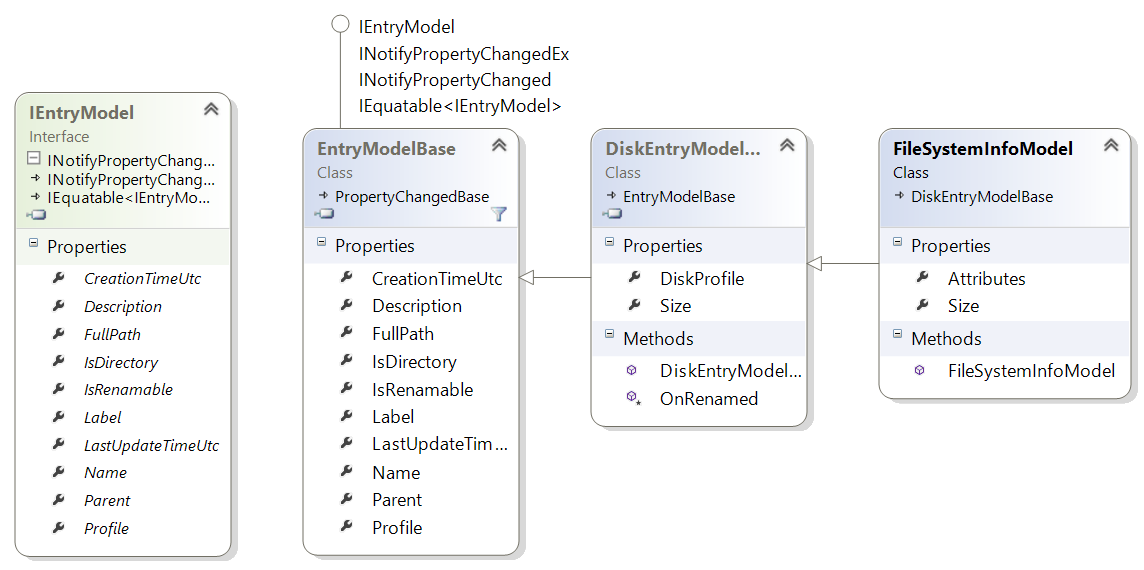
Task: Select Attributes property name
Action: (986, 279)
